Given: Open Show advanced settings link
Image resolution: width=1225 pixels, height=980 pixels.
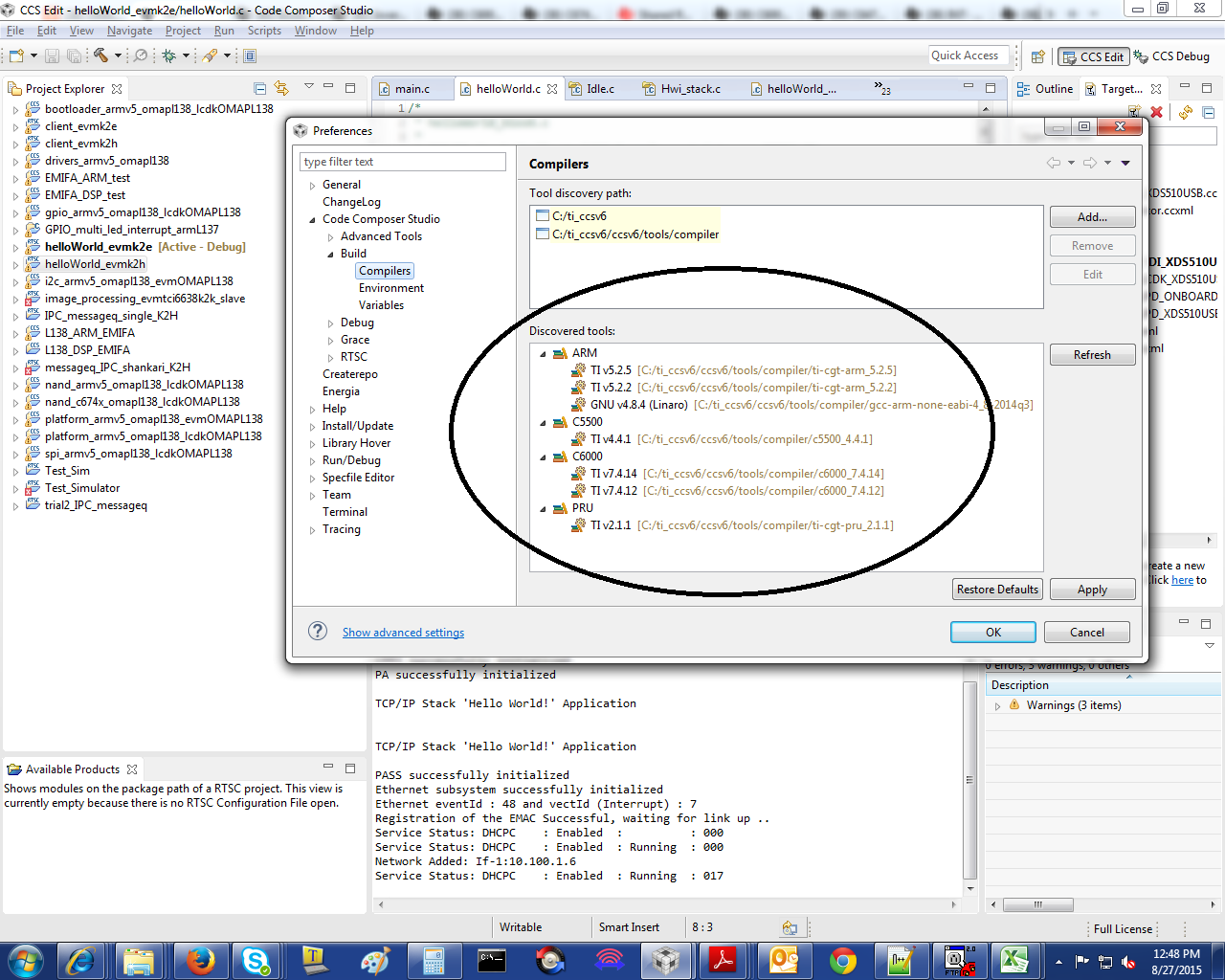Looking at the screenshot, I should (x=403, y=632).
